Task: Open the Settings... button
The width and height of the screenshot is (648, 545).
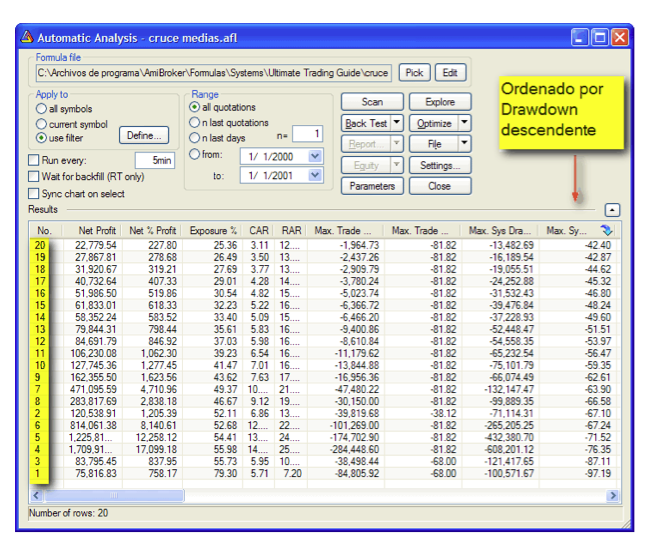Action: tap(440, 165)
